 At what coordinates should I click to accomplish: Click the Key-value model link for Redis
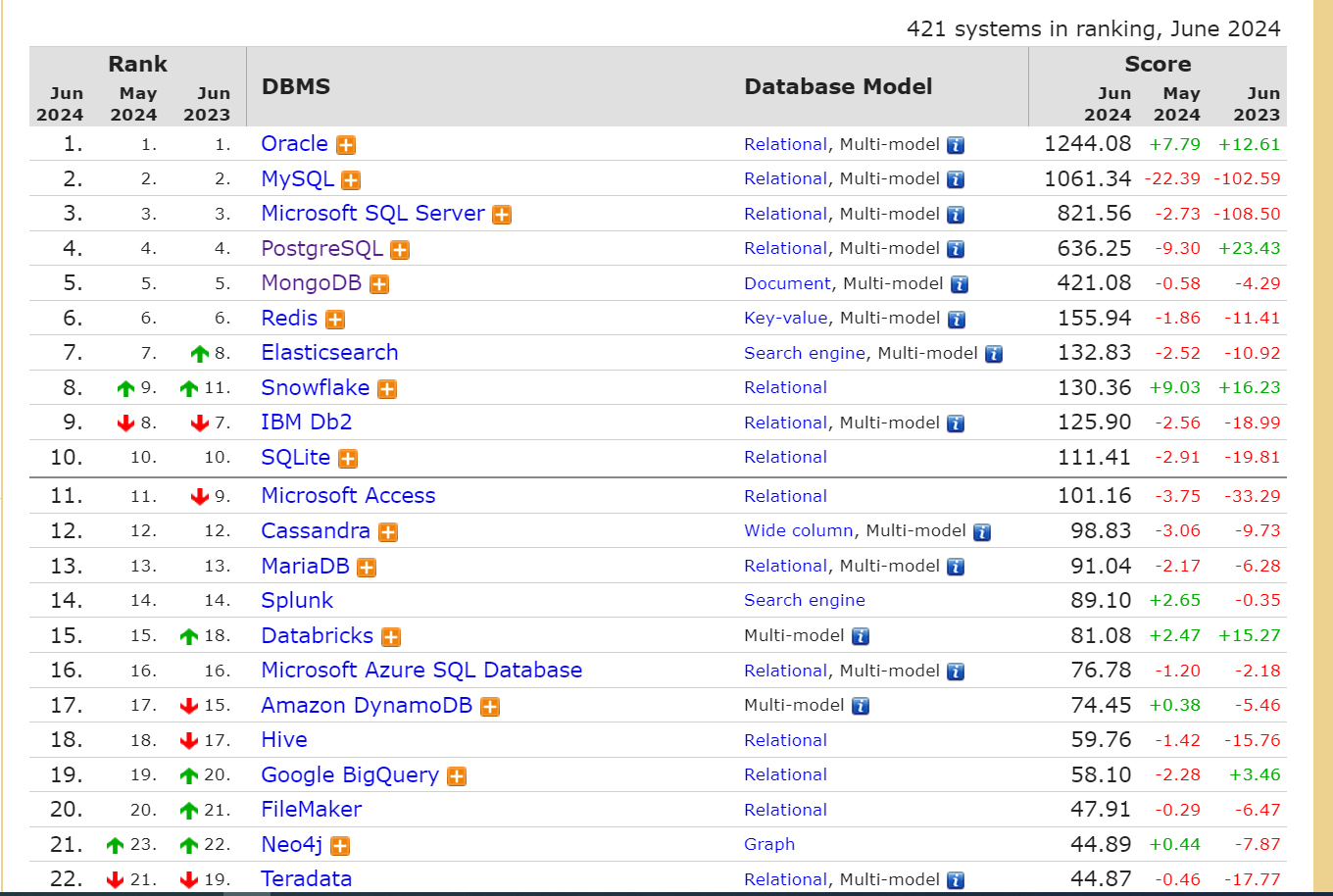(x=786, y=318)
